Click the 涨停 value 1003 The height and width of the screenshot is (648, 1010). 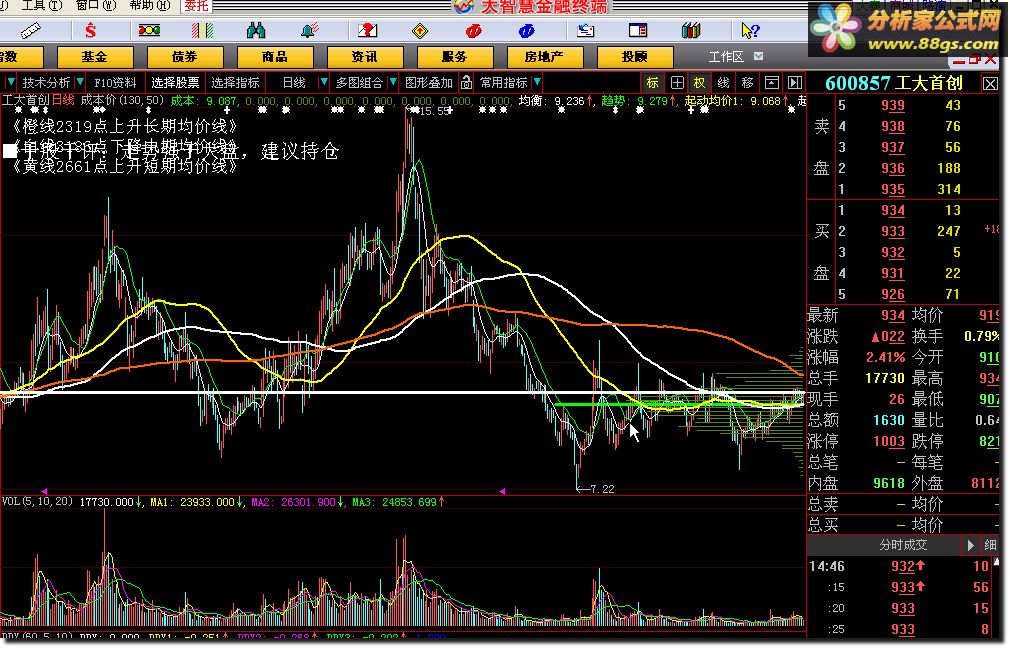click(x=889, y=441)
